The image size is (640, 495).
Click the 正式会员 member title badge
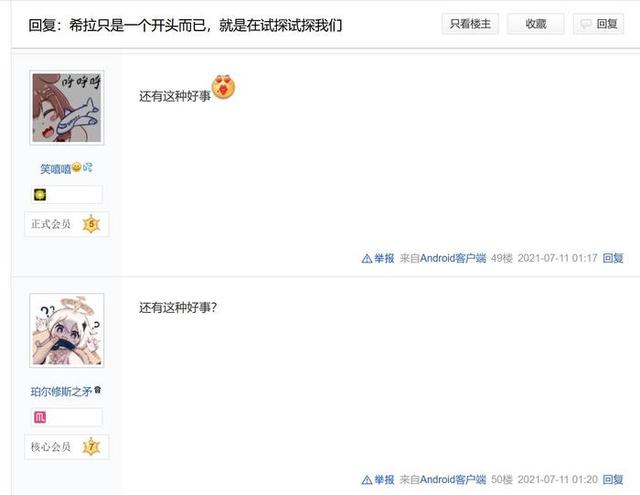pos(51,224)
